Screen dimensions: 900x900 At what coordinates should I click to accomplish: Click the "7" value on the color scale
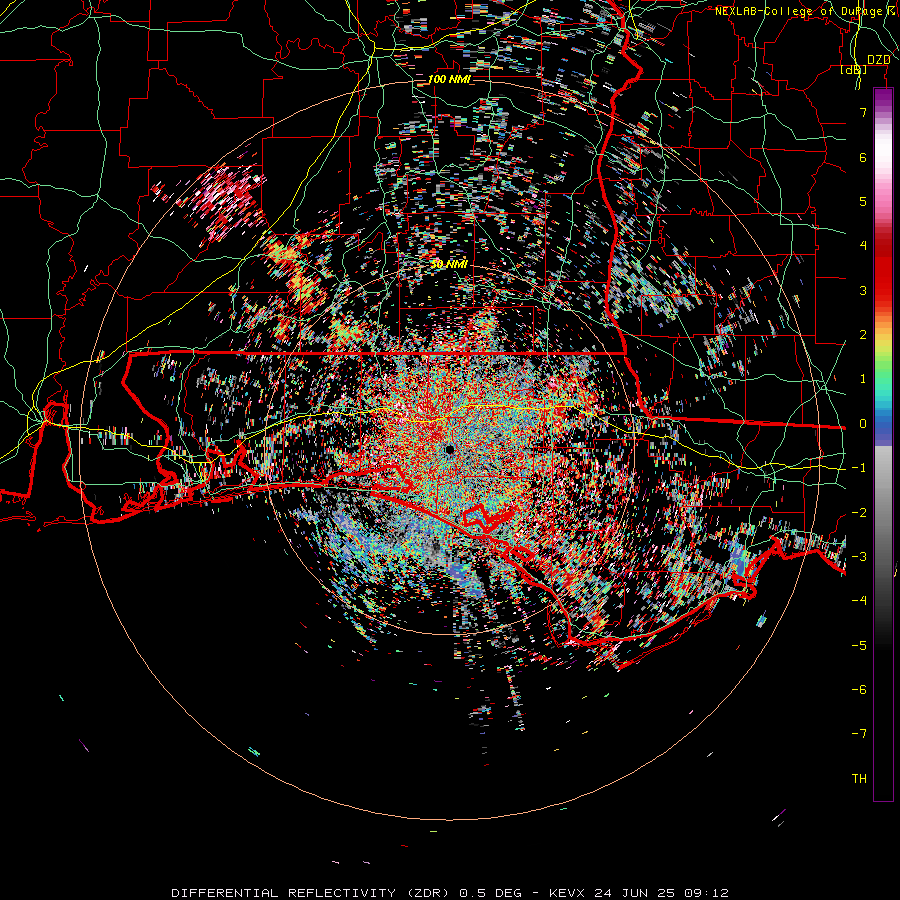[x=863, y=112]
